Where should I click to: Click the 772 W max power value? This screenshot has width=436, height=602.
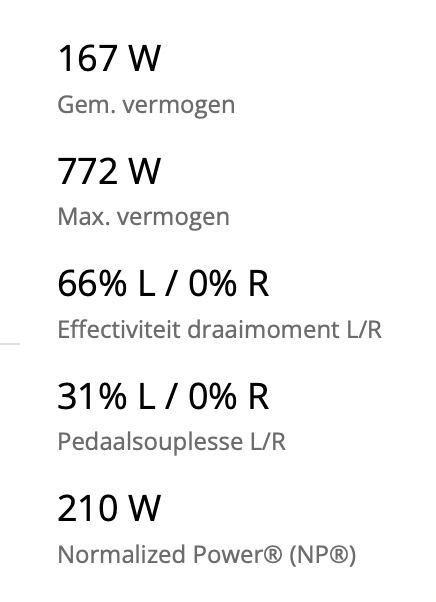pos(109,171)
